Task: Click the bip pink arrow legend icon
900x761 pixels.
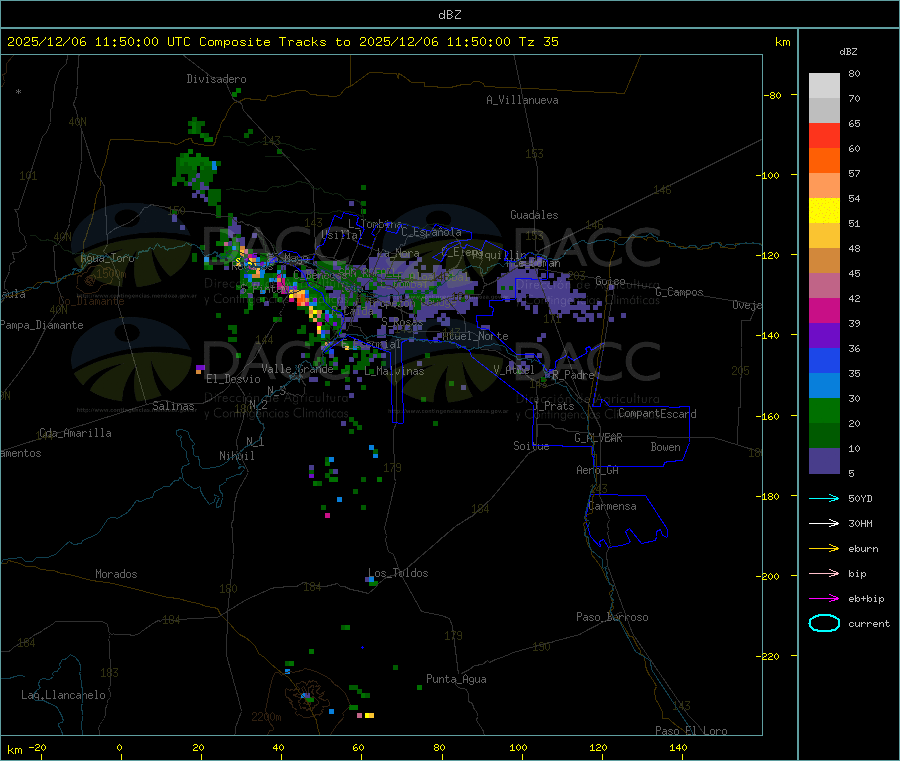Action: pyautogui.click(x=824, y=573)
